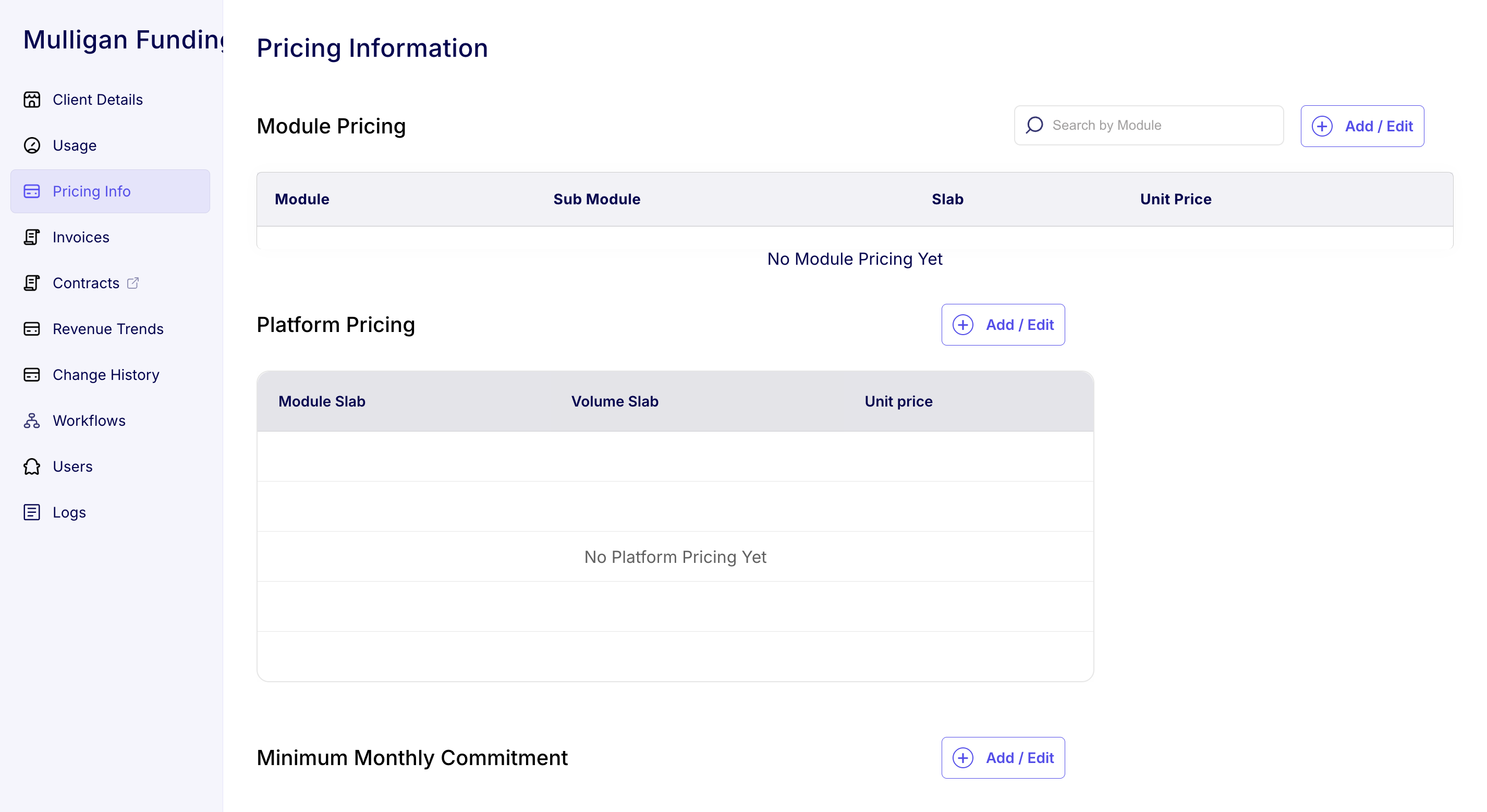The width and height of the screenshot is (1487, 812).
Task: Open the Change History menu item
Action: (x=106, y=375)
